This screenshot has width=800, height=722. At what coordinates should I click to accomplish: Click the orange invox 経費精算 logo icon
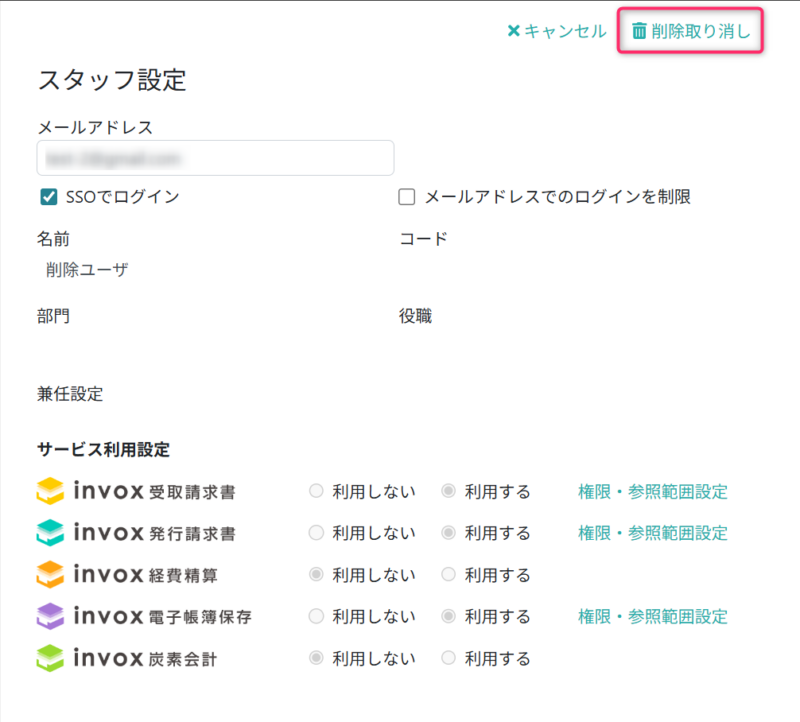(50, 575)
